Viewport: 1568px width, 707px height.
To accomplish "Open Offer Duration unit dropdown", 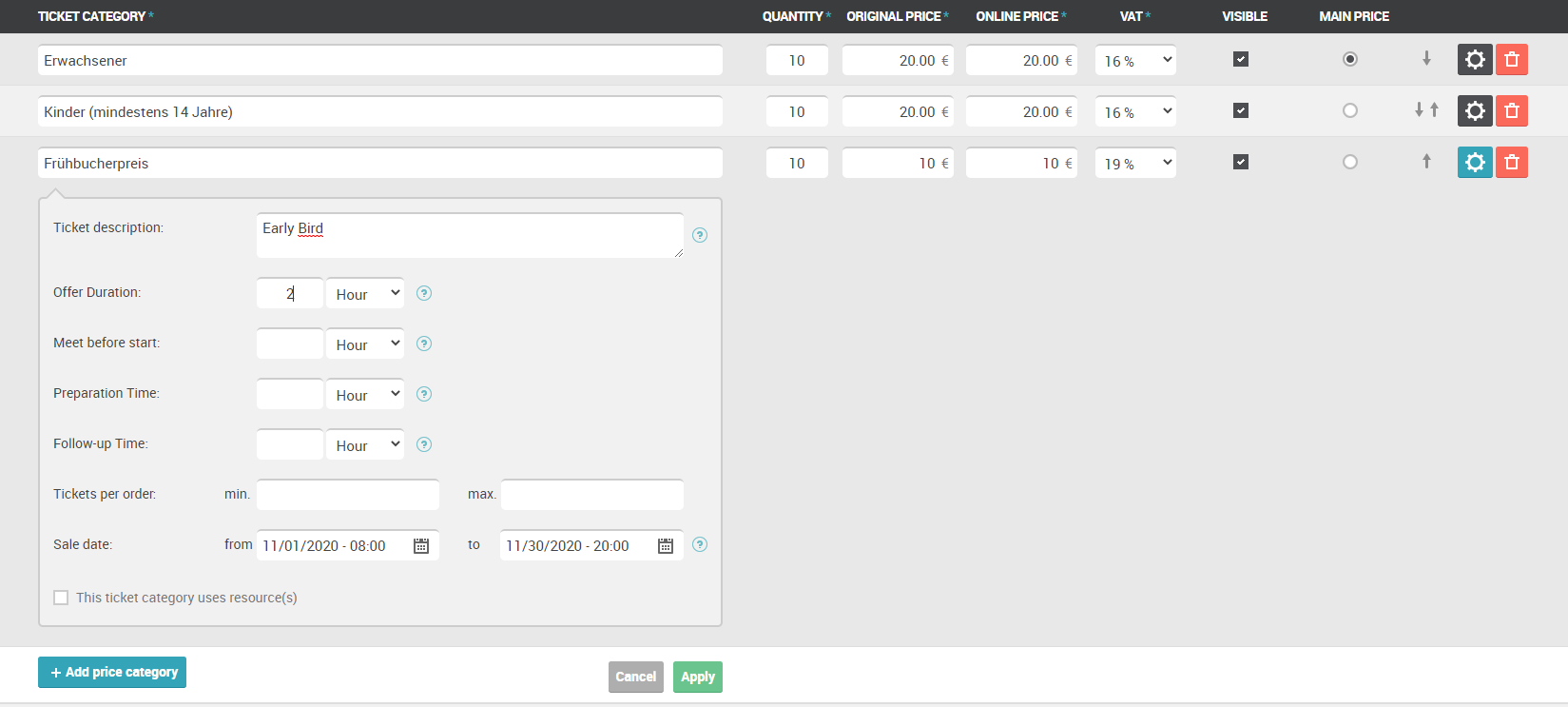I will [365, 293].
